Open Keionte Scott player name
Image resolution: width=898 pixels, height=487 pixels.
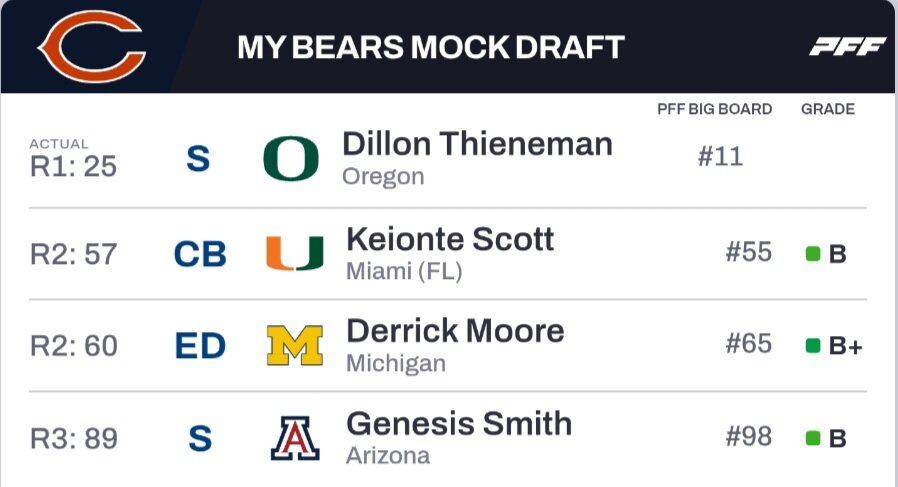coord(450,239)
